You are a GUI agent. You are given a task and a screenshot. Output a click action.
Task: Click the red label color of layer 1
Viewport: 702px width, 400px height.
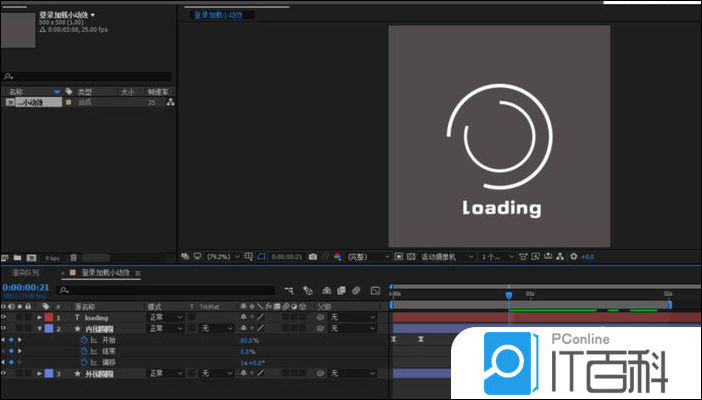(x=49, y=317)
